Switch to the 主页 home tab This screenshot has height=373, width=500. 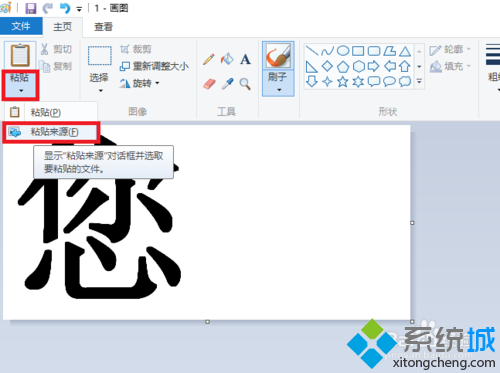63,26
